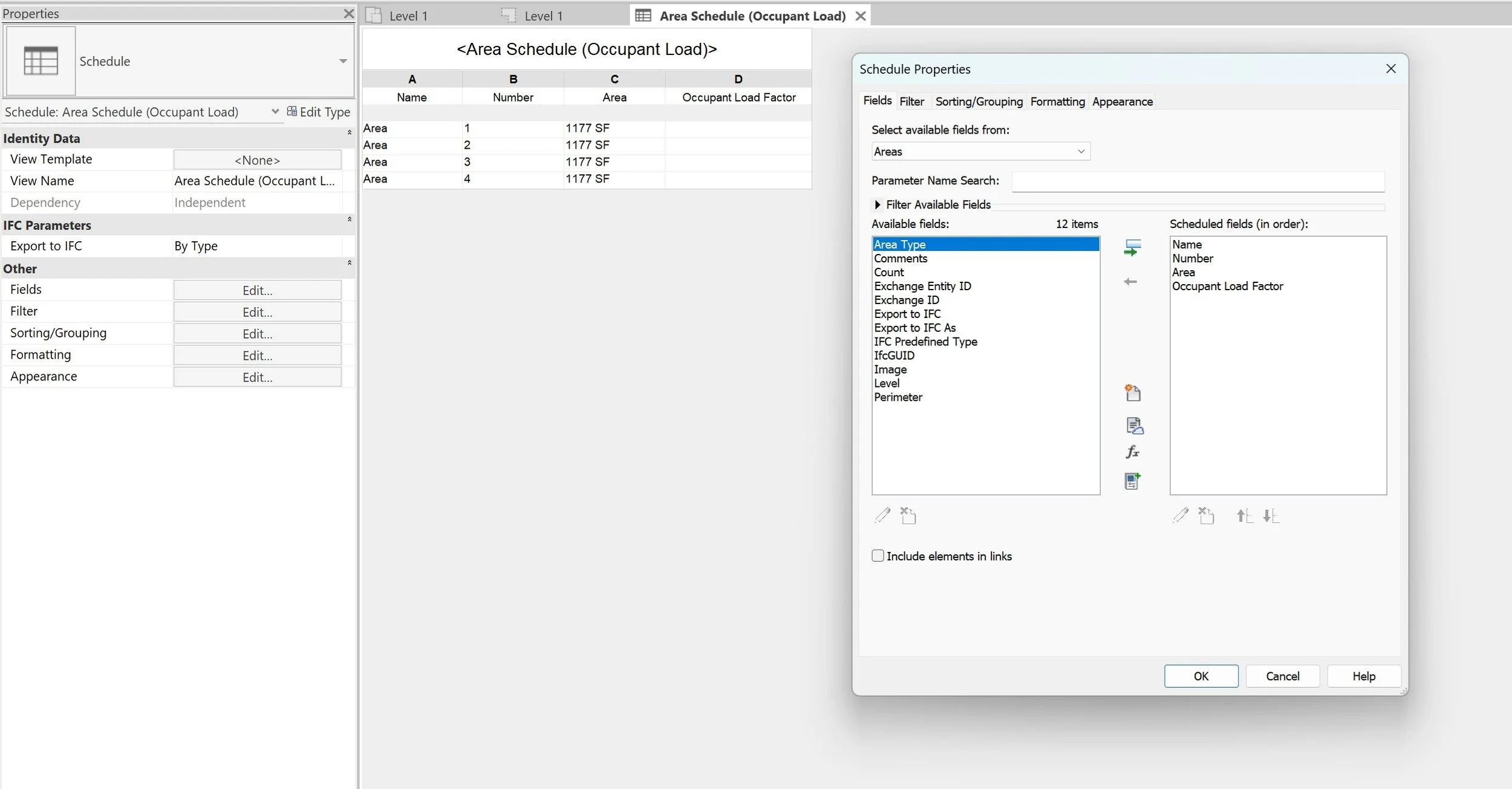This screenshot has width=1512, height=789.
Task: Switch to the Sorting/Grouping tab
Action: 979,102
